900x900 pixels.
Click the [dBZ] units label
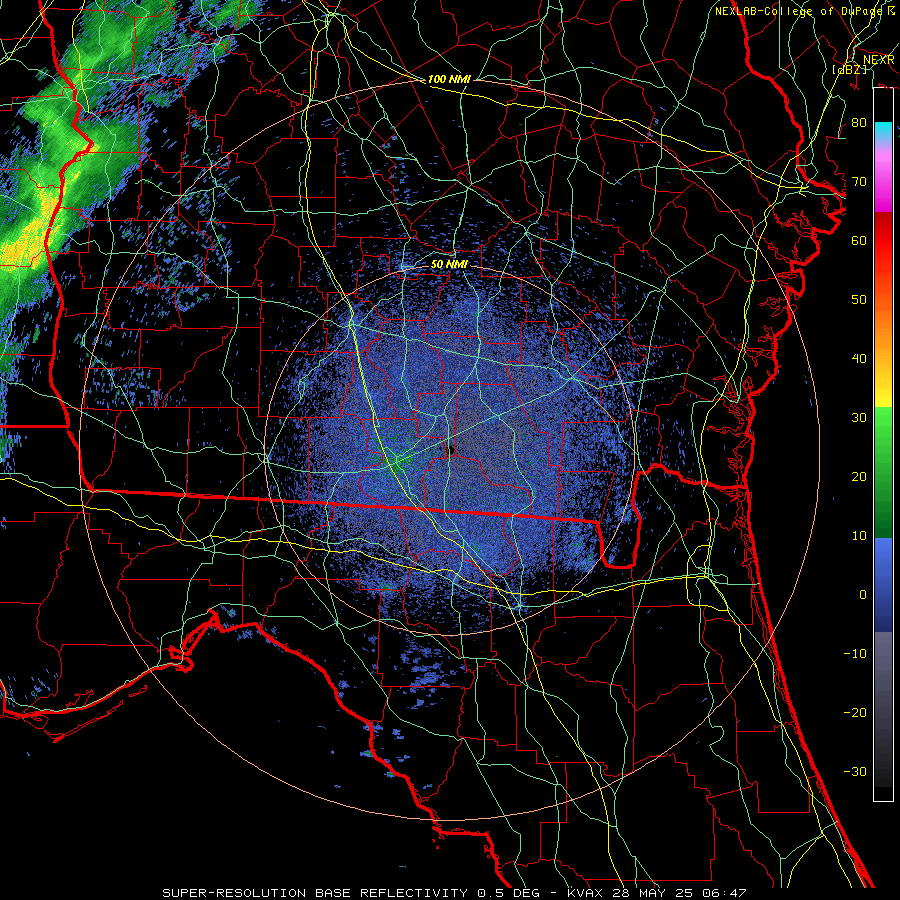850,69
